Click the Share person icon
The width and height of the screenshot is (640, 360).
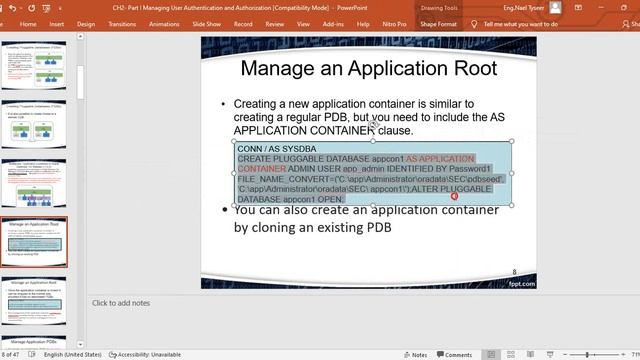point(626,24)
